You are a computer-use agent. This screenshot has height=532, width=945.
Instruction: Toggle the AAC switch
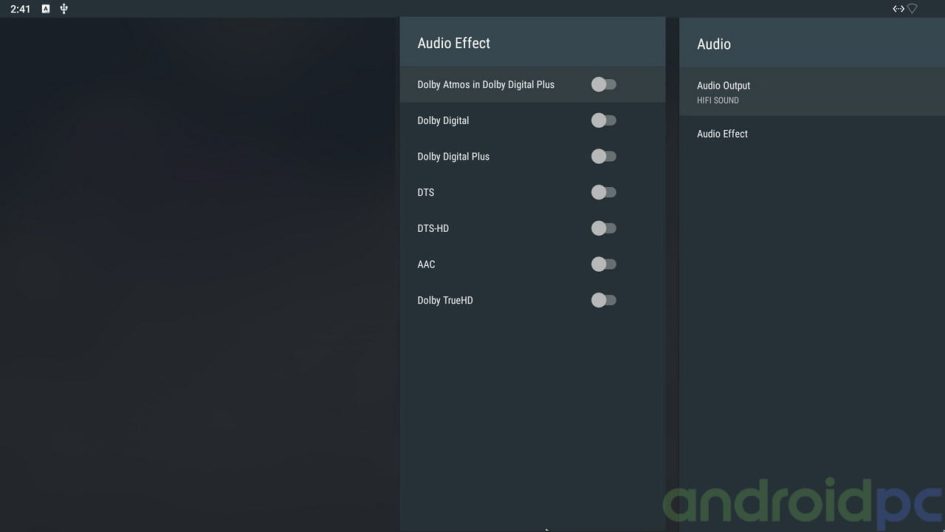click(603, 264)
